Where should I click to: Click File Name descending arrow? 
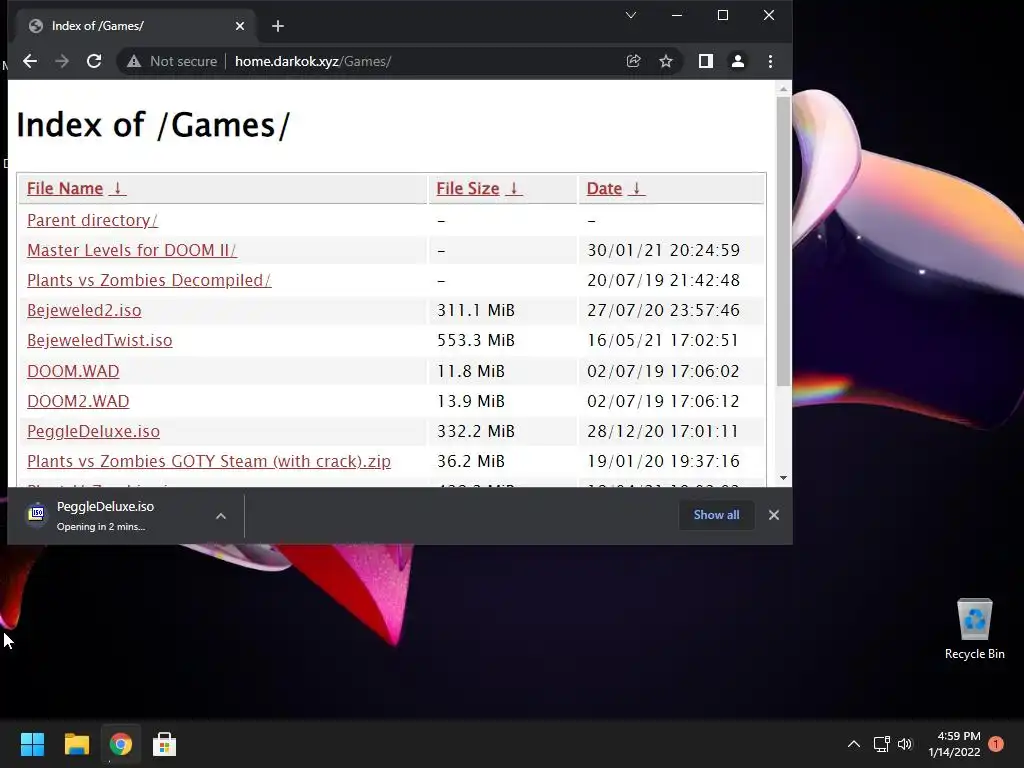118,189
